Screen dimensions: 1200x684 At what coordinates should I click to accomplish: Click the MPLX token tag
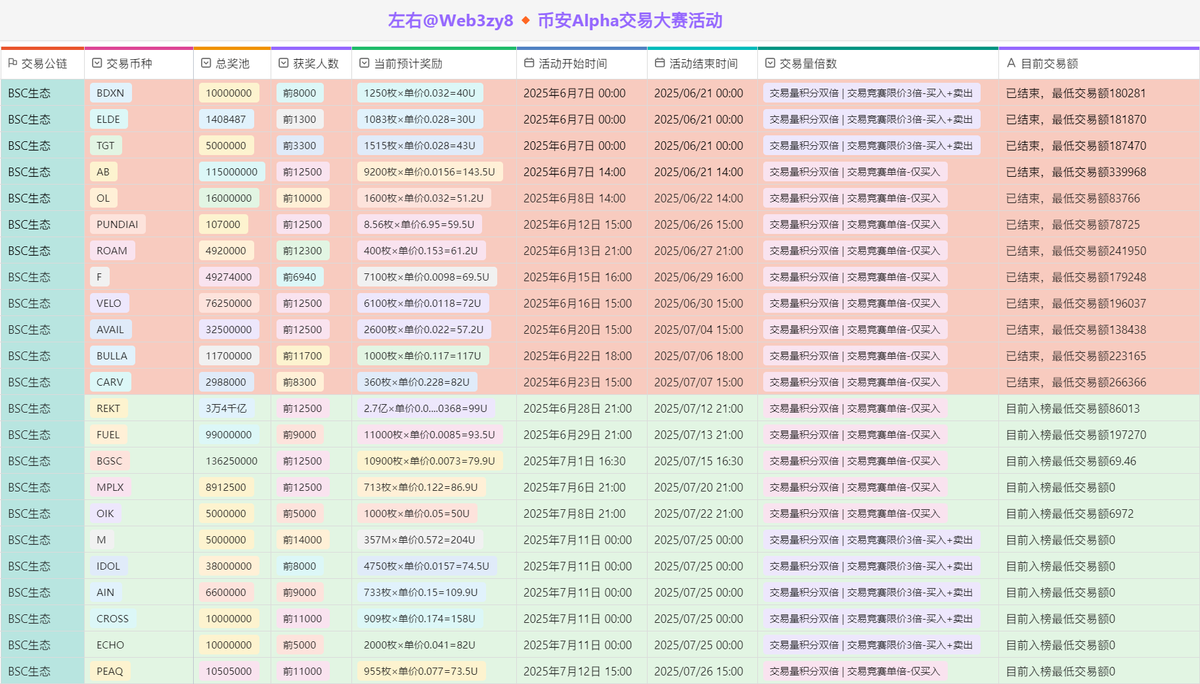[x=110, y=487]
